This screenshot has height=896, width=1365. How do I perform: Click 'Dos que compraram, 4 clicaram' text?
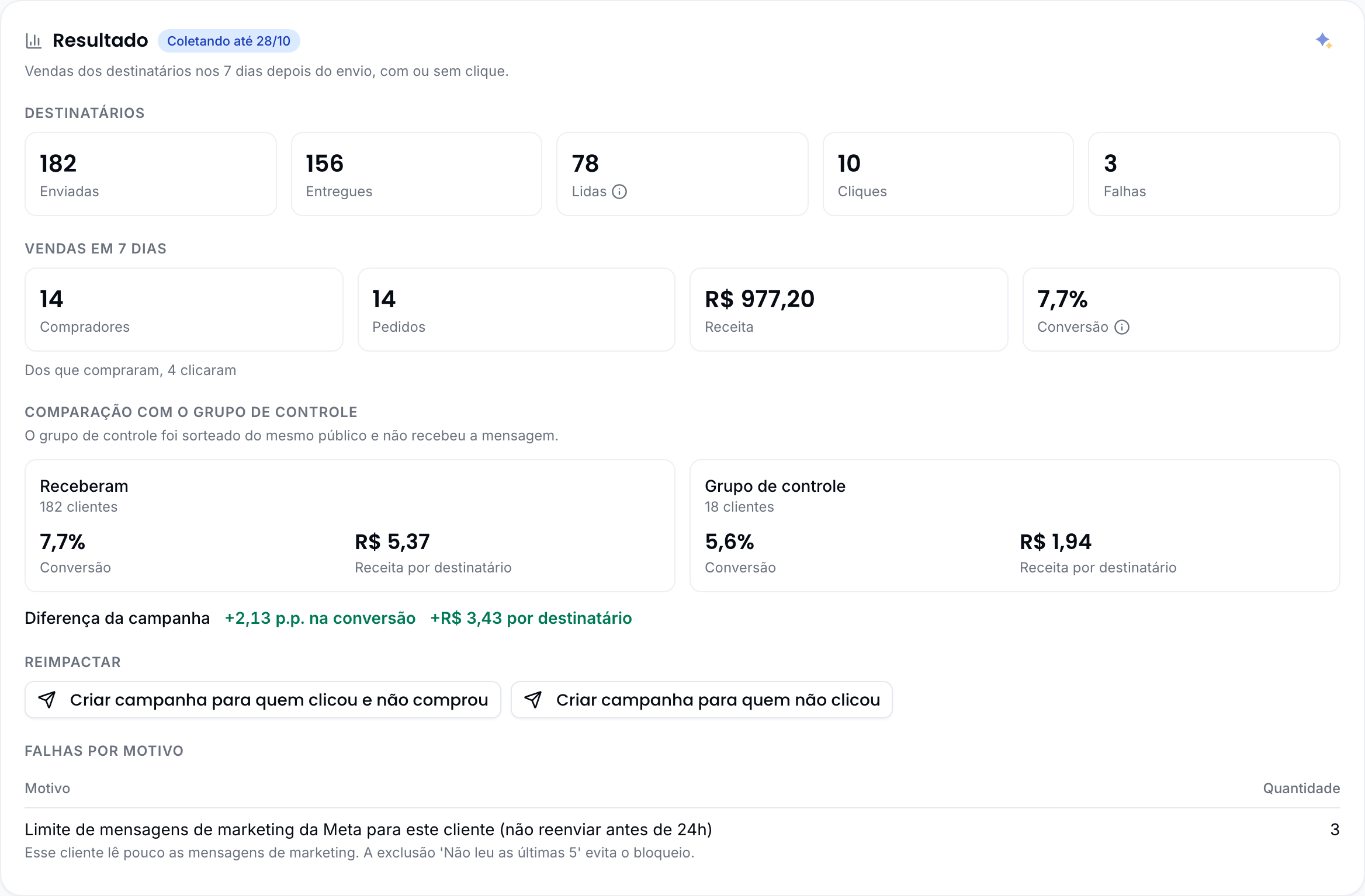pyautogui.click(x=130, y=370)
